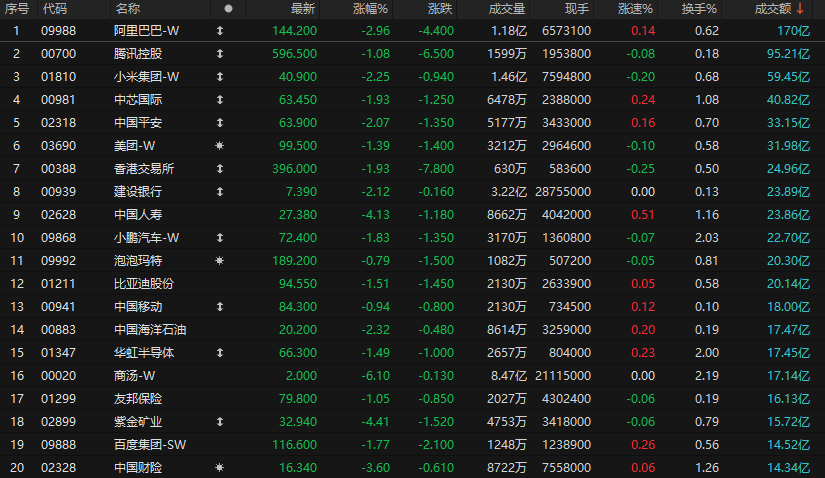Click the 代码 column header
Screen dimensions: 825x478
54,9
